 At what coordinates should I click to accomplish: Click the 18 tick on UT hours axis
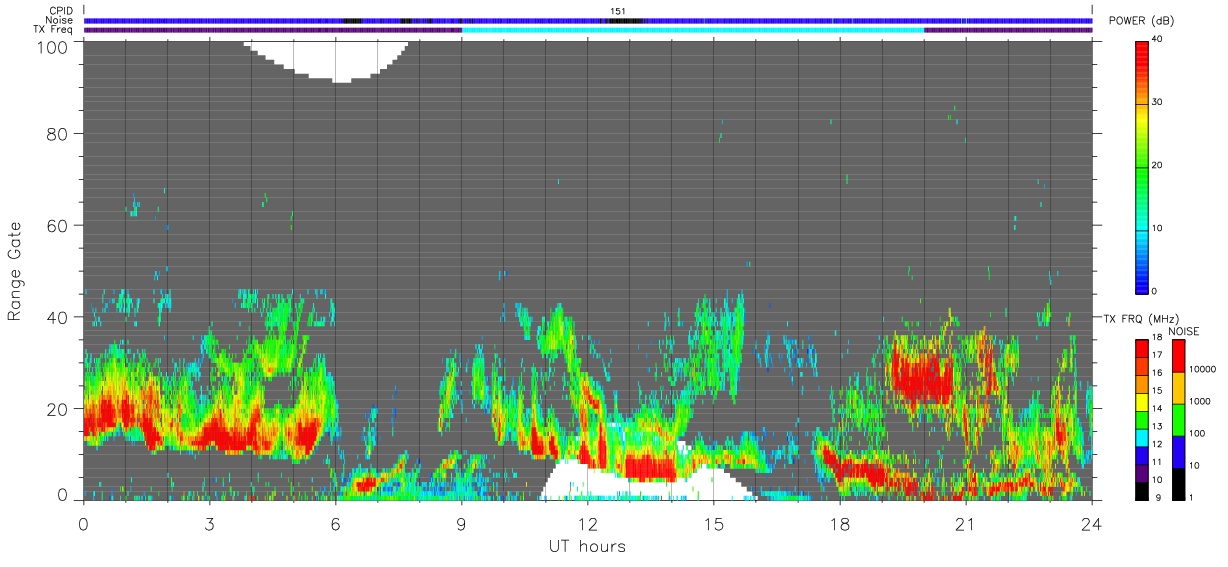(x=839, y=523)
